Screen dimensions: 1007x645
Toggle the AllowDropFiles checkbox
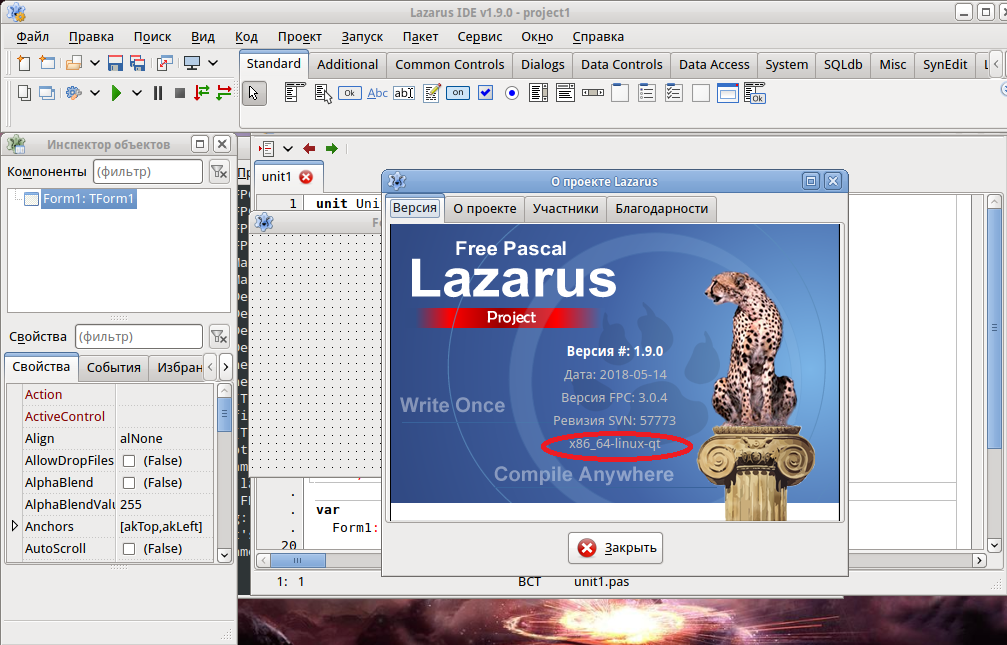pyautogui.click(x=129, y=461)
